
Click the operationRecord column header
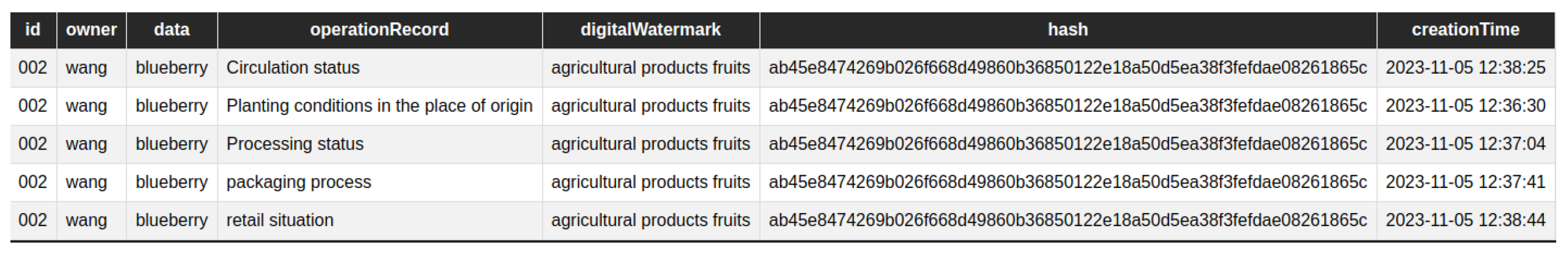coord(379,30)
